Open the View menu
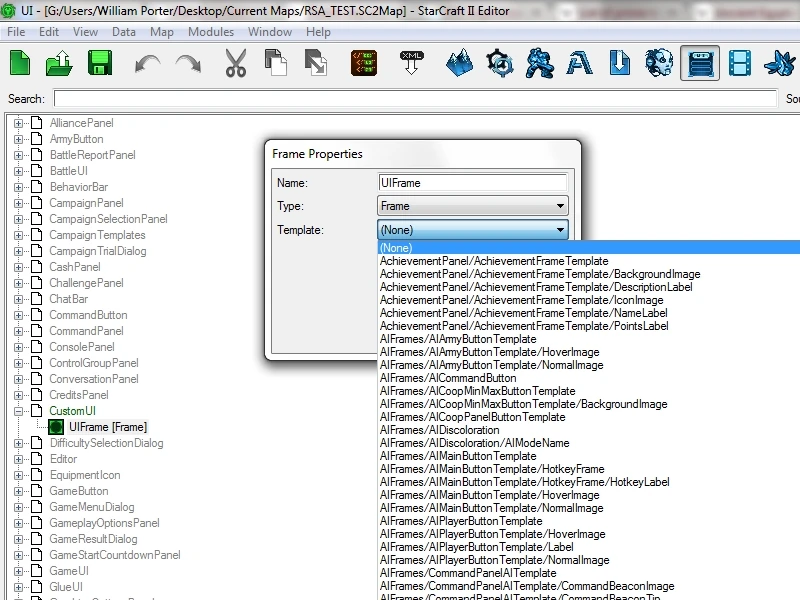This screenshot has height=600, width=800. click(85, 32)
